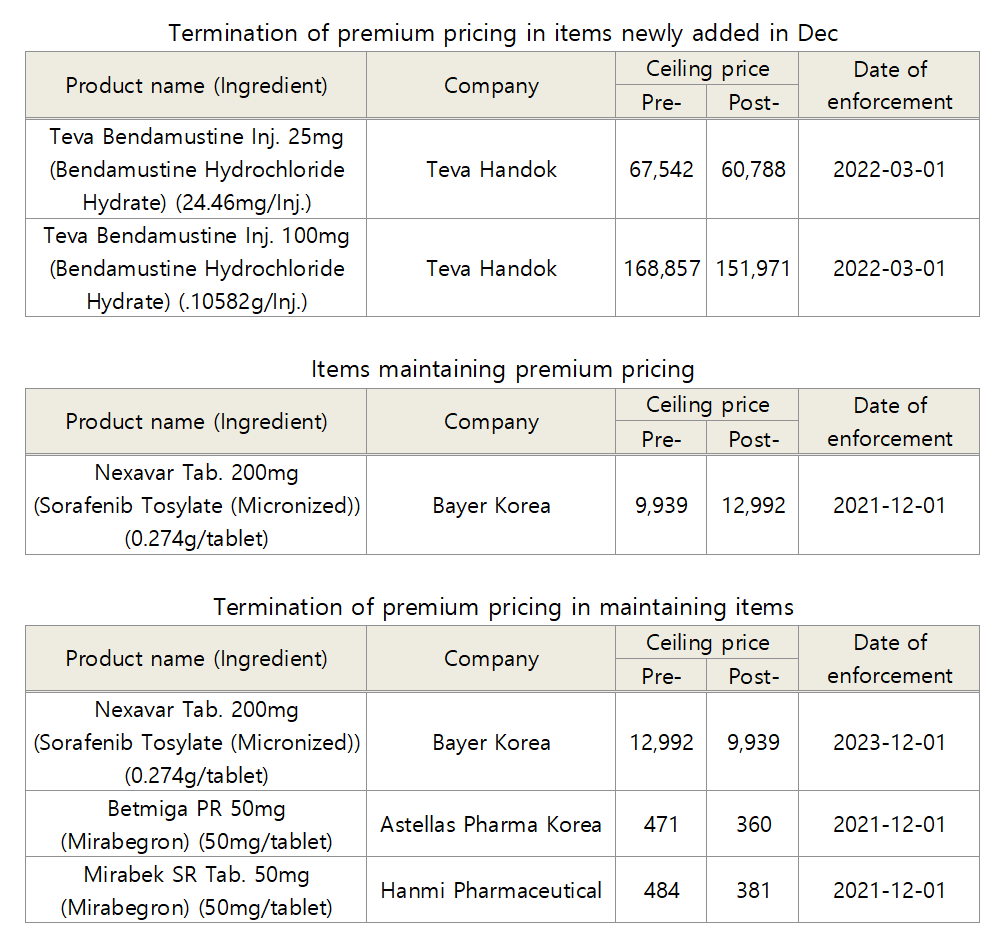Click the Teva Bendamustine Inj. 100mg product cell

(x=196, y=268)
